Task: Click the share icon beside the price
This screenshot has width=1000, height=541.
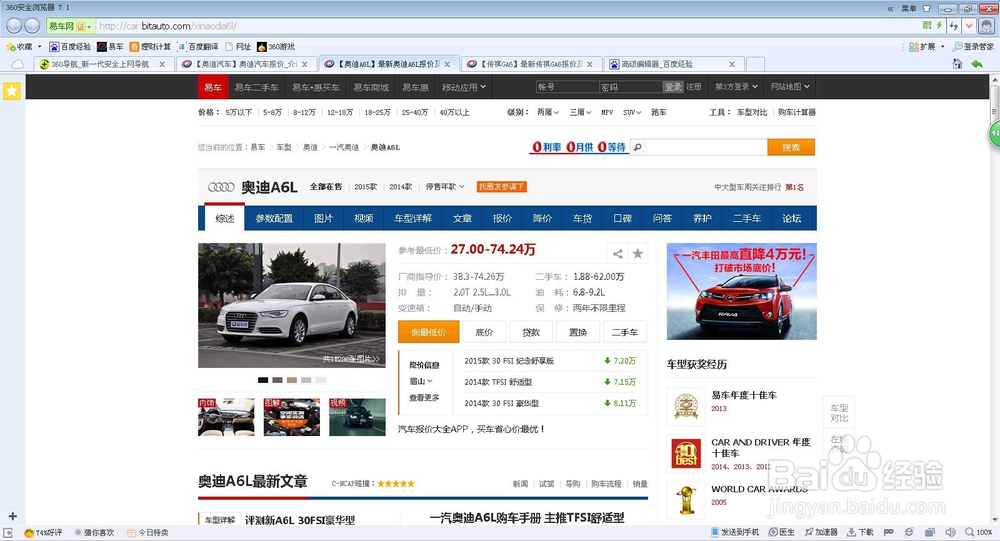Action: (617, 254)
